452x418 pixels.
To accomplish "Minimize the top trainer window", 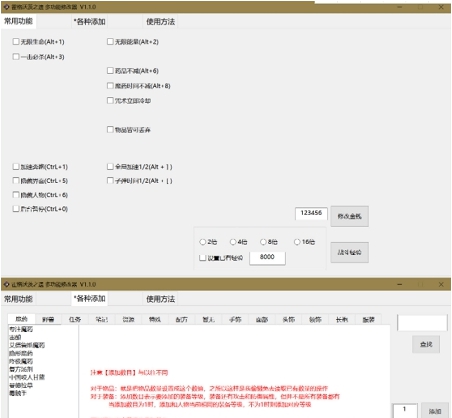I will tap(400, 7).
